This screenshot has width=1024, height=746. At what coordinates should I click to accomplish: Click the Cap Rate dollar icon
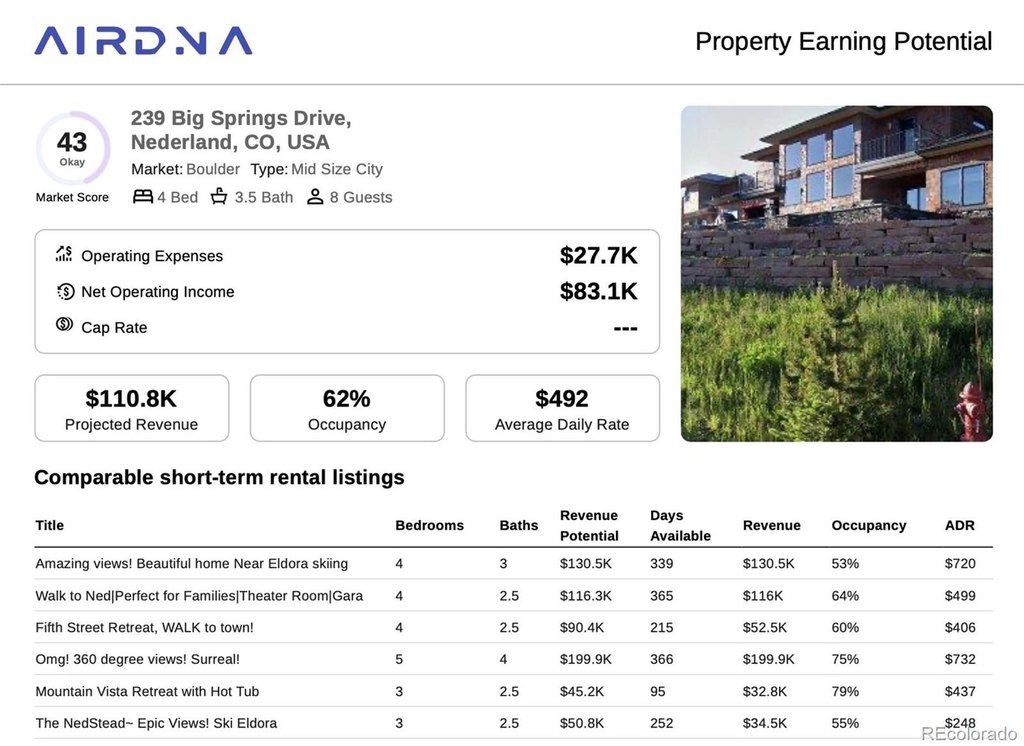tap(65, 325)
